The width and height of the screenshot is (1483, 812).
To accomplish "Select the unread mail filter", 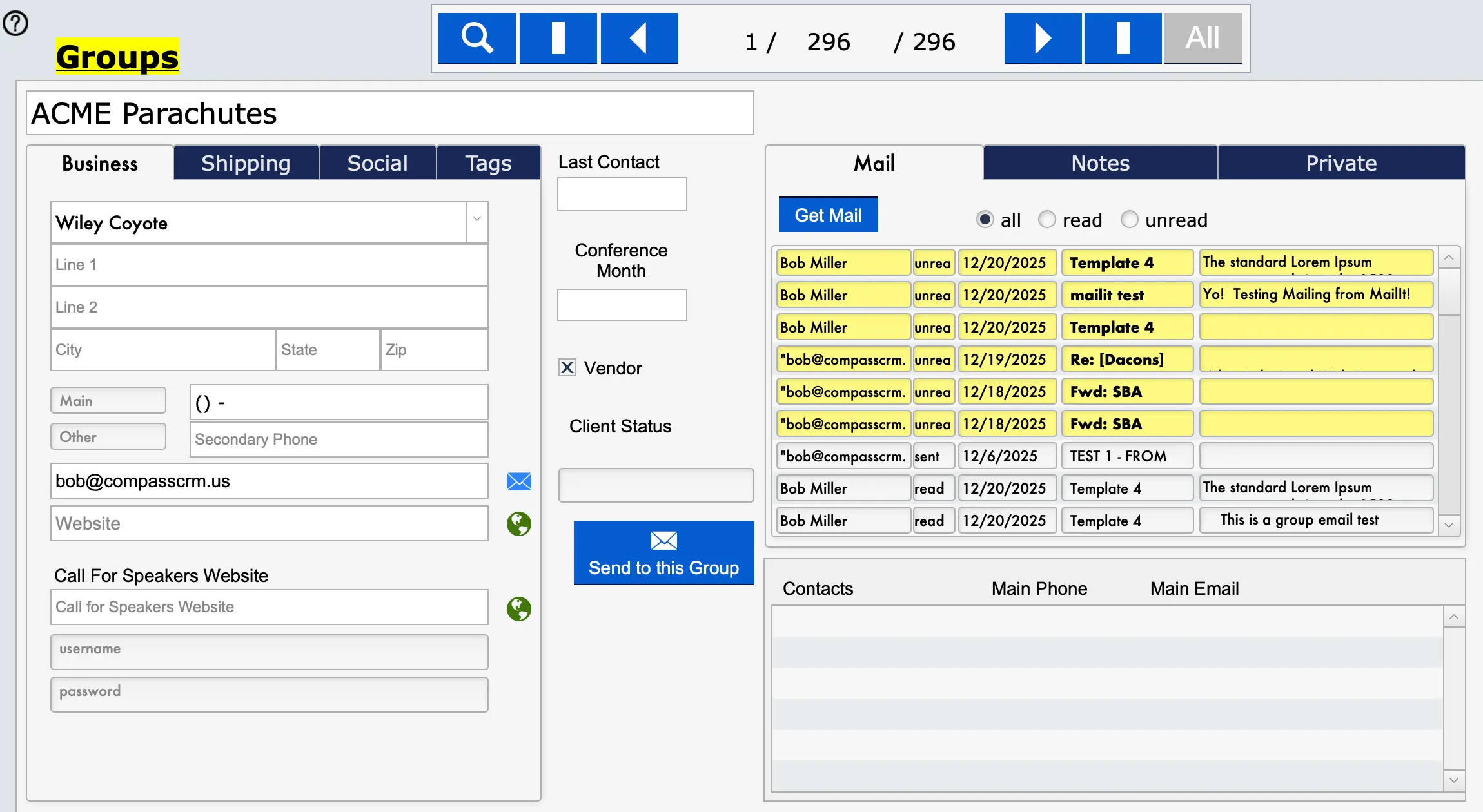I will [x=1130, y=220].
